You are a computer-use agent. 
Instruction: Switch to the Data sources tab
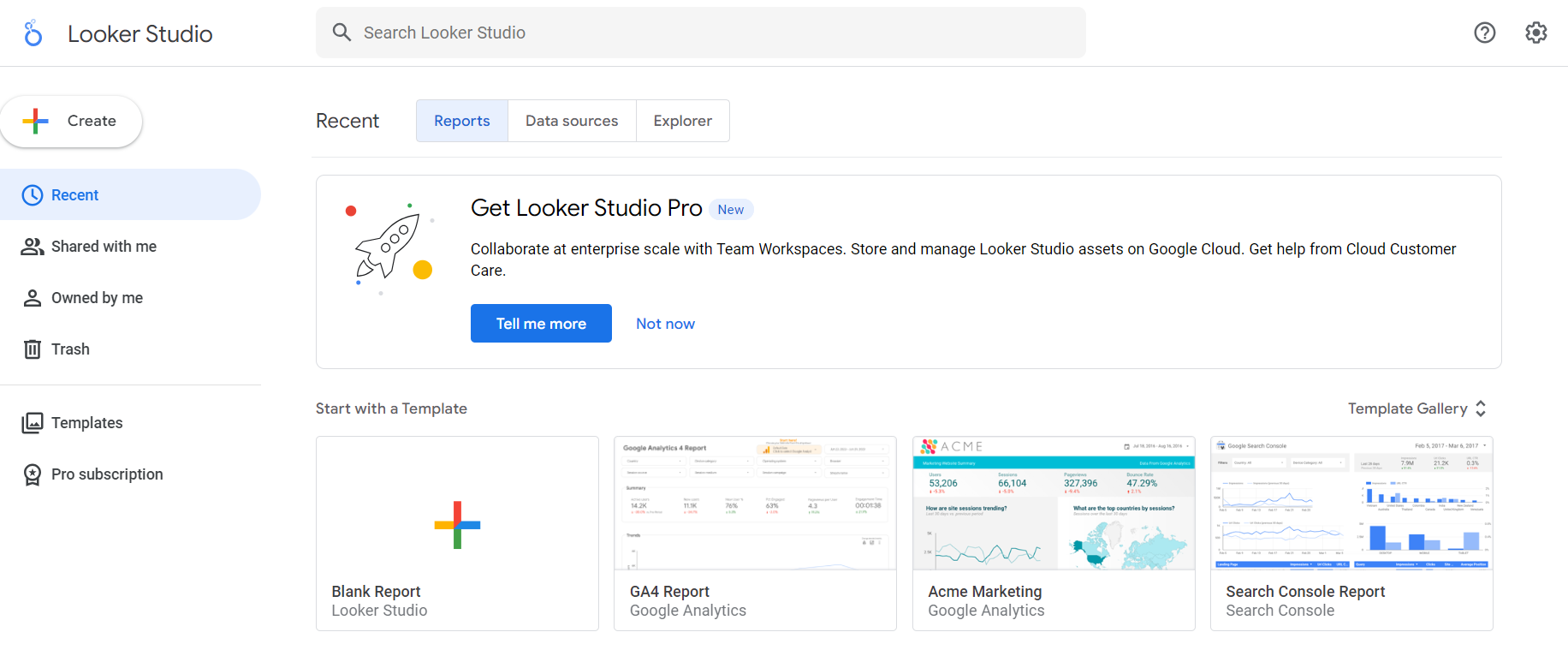tap(572, 121)
